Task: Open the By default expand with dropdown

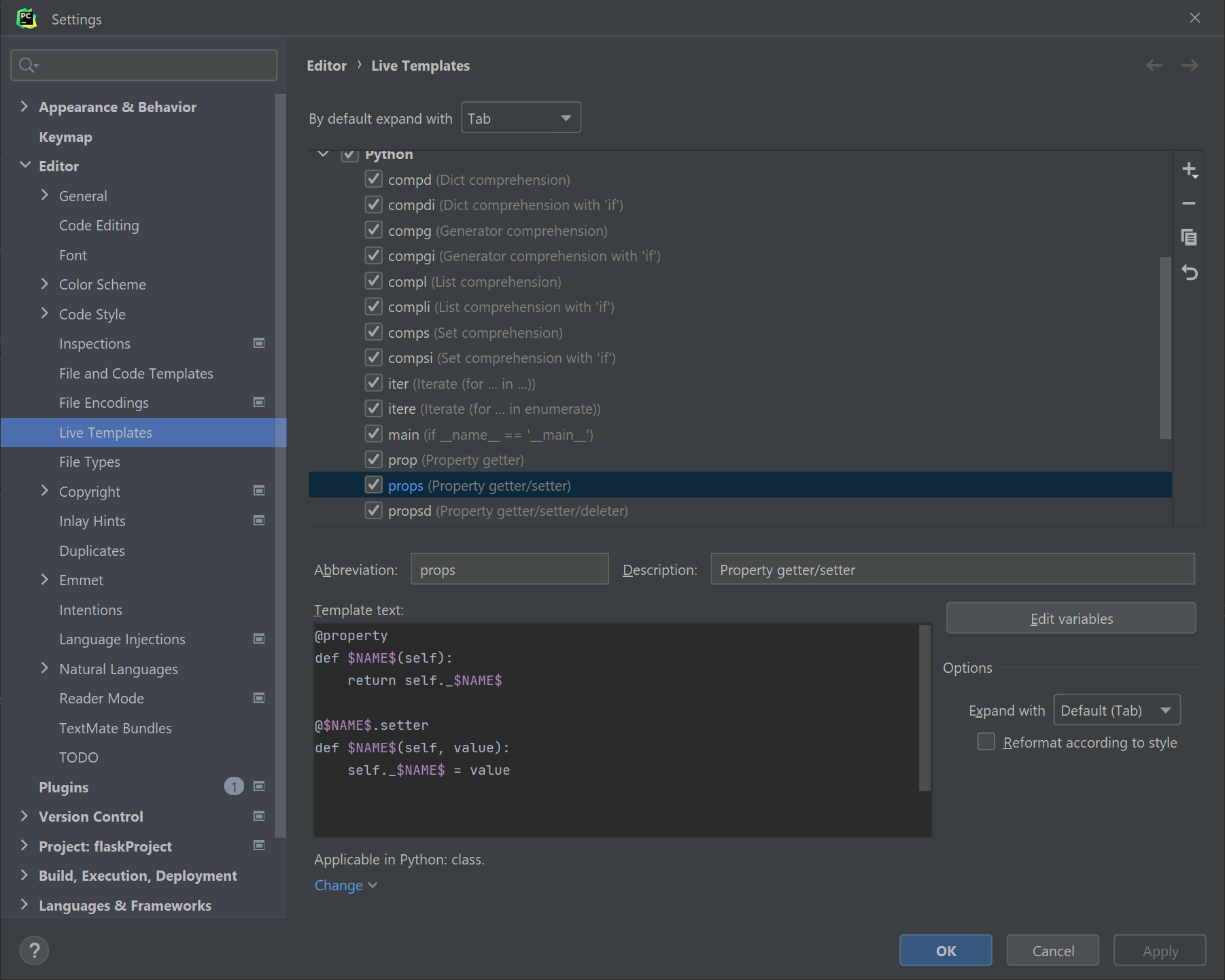Action: pyautogui.click(x=521, y=118)
